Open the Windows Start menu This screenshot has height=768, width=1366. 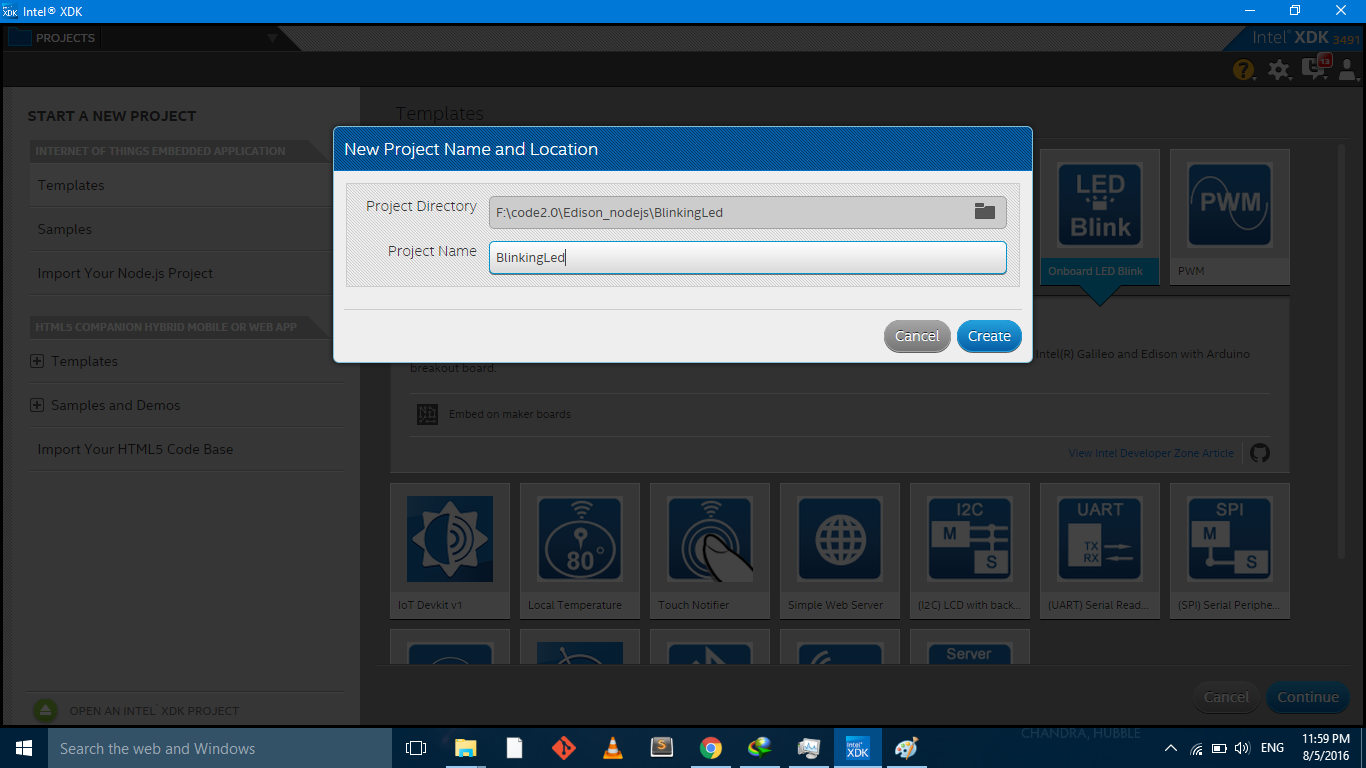click(x=23, y=748)
